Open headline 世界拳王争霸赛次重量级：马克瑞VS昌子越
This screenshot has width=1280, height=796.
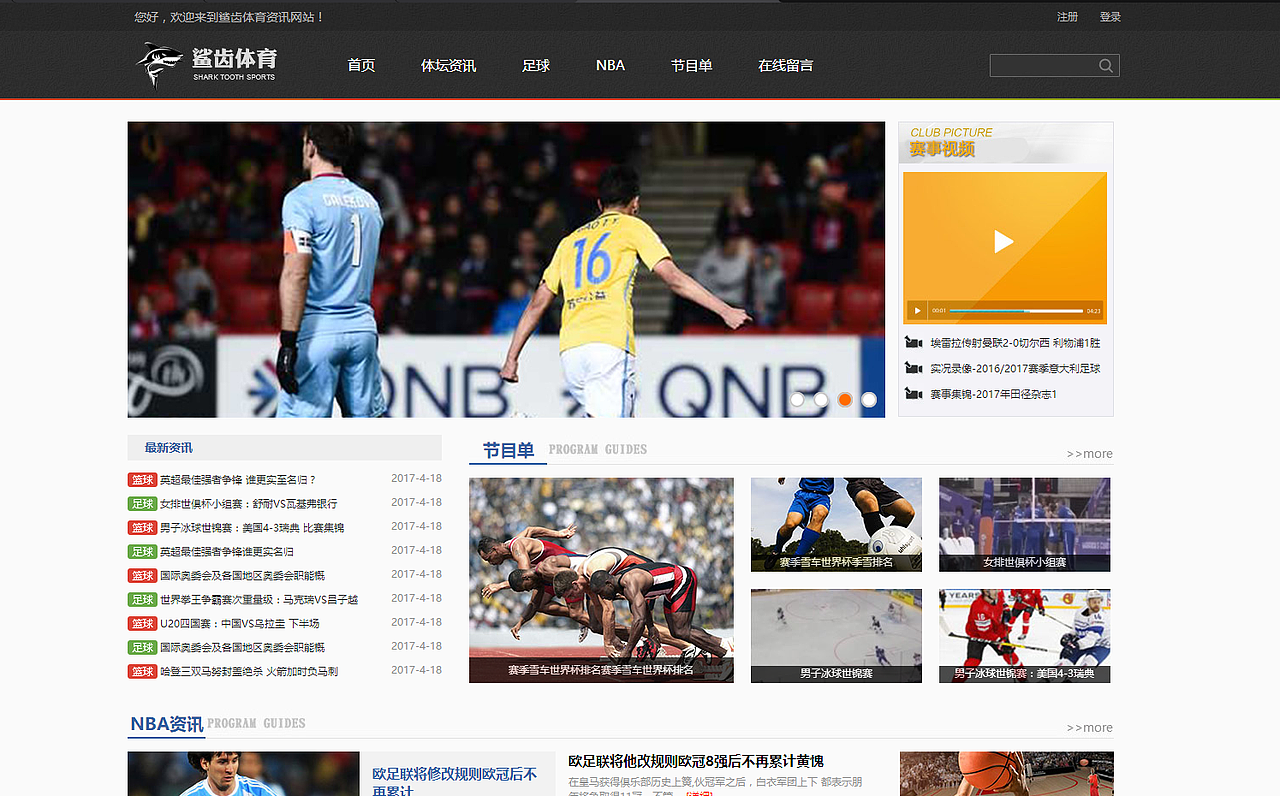259,600
